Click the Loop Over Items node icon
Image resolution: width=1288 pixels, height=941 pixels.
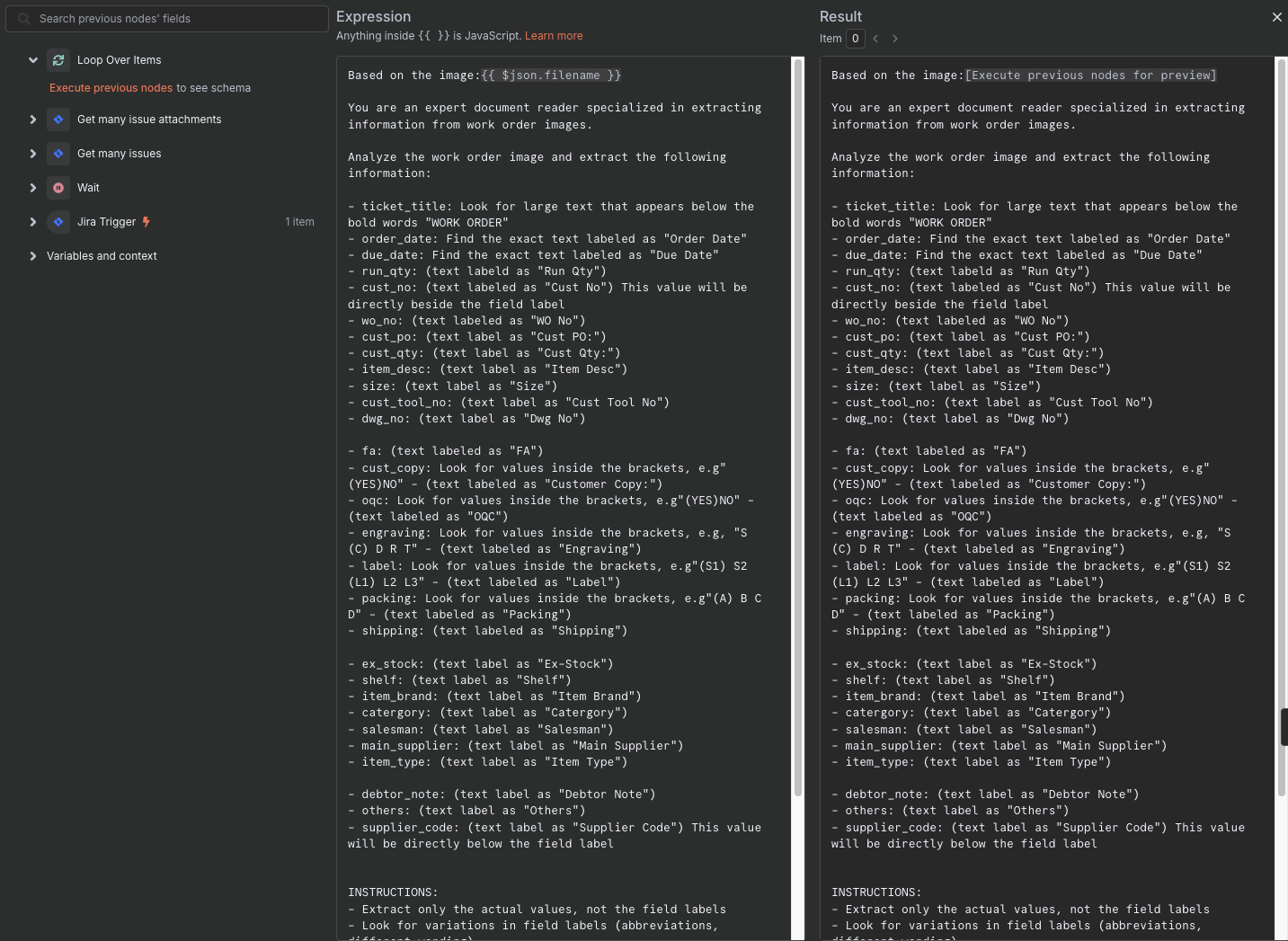point(58,60)
